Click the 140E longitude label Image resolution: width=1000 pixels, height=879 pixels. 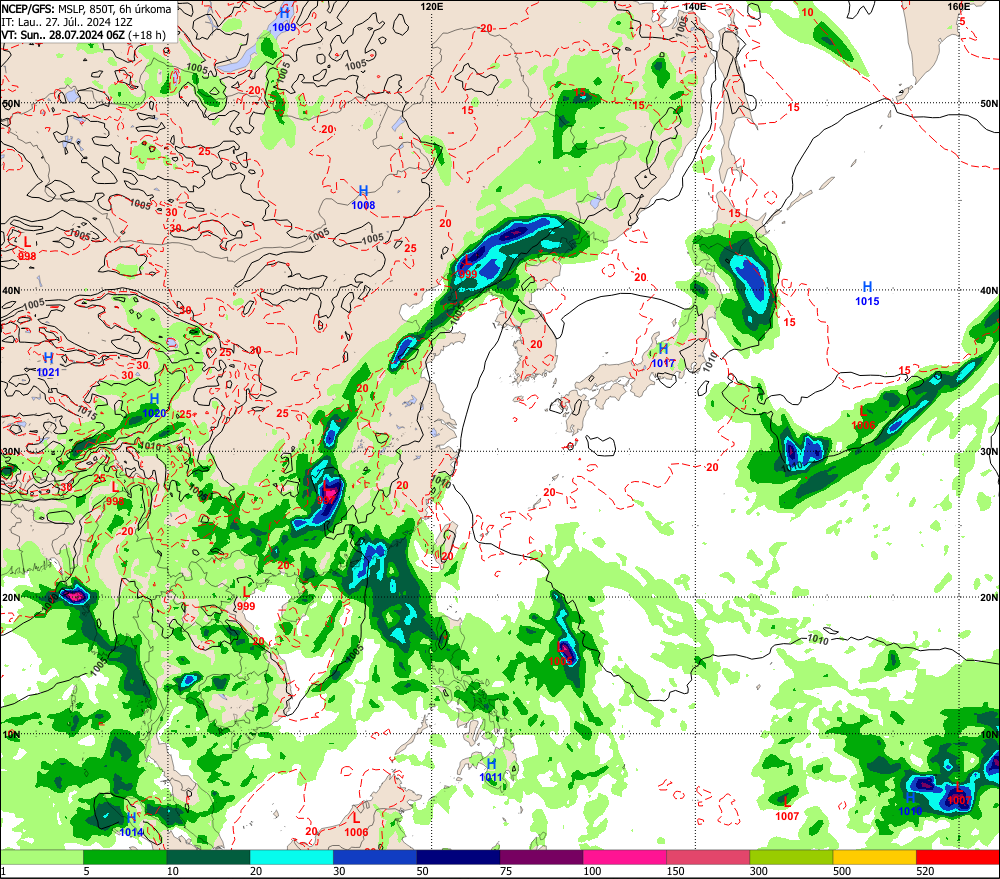click(x=694, y=6)
